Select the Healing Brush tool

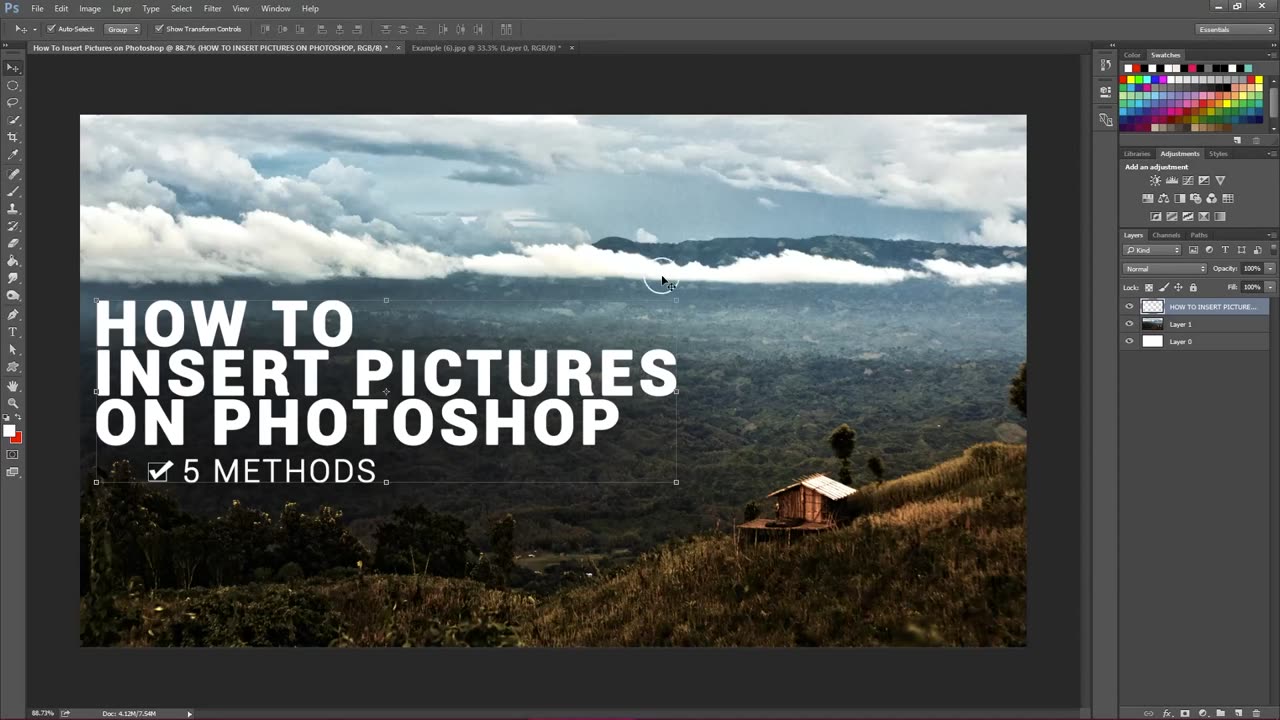click(x=13, y=174)
